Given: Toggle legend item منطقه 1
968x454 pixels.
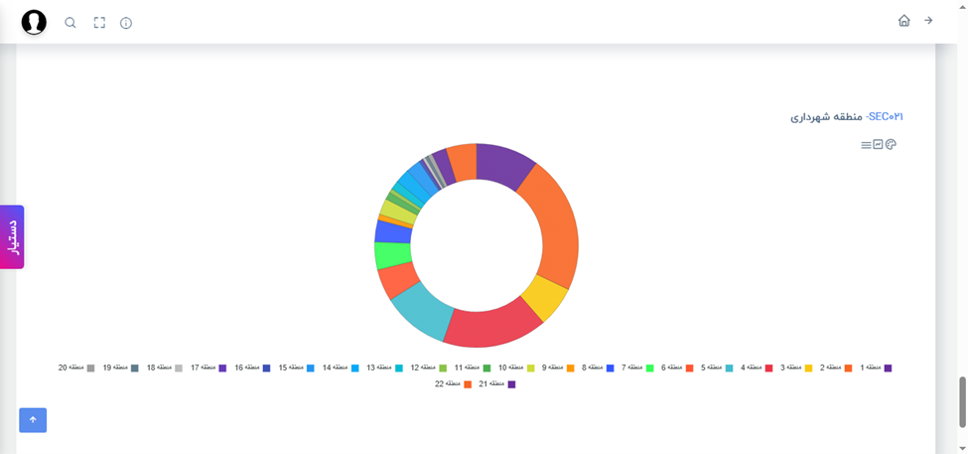Looking at the screenshot, I should click(876, 368).
